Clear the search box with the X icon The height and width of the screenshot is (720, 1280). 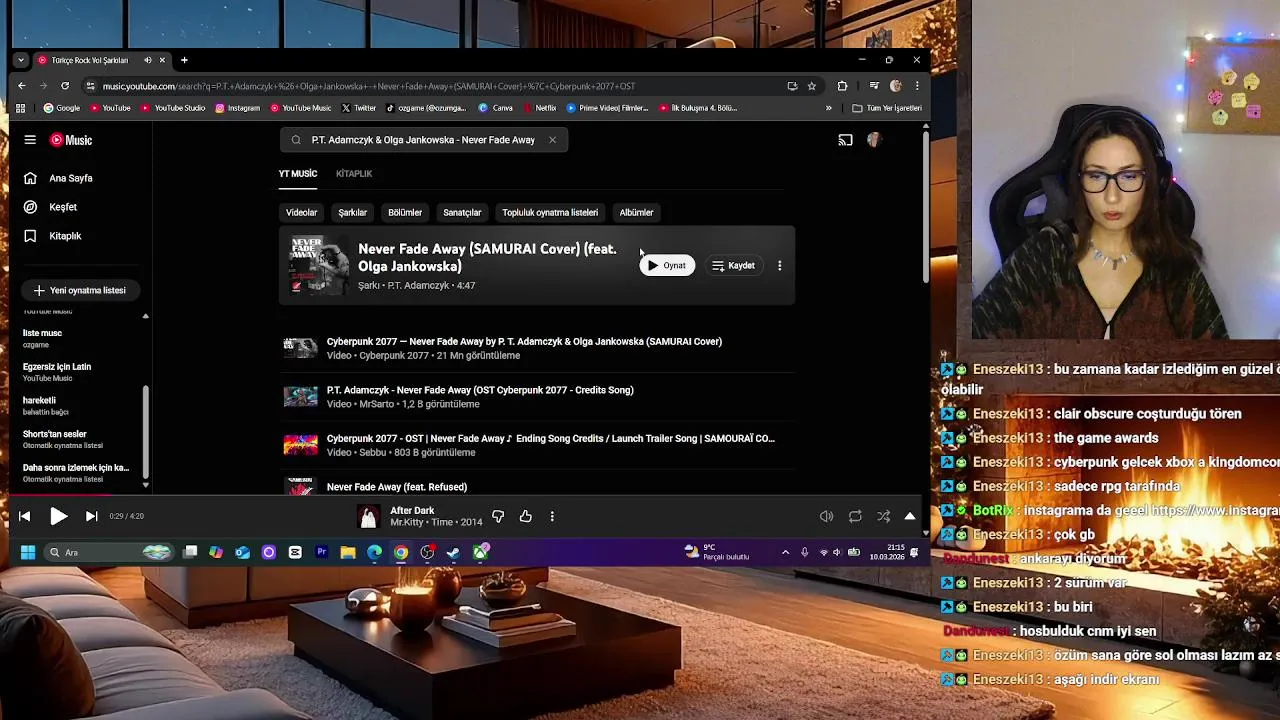pyautogui.click(x=552, y=140)
